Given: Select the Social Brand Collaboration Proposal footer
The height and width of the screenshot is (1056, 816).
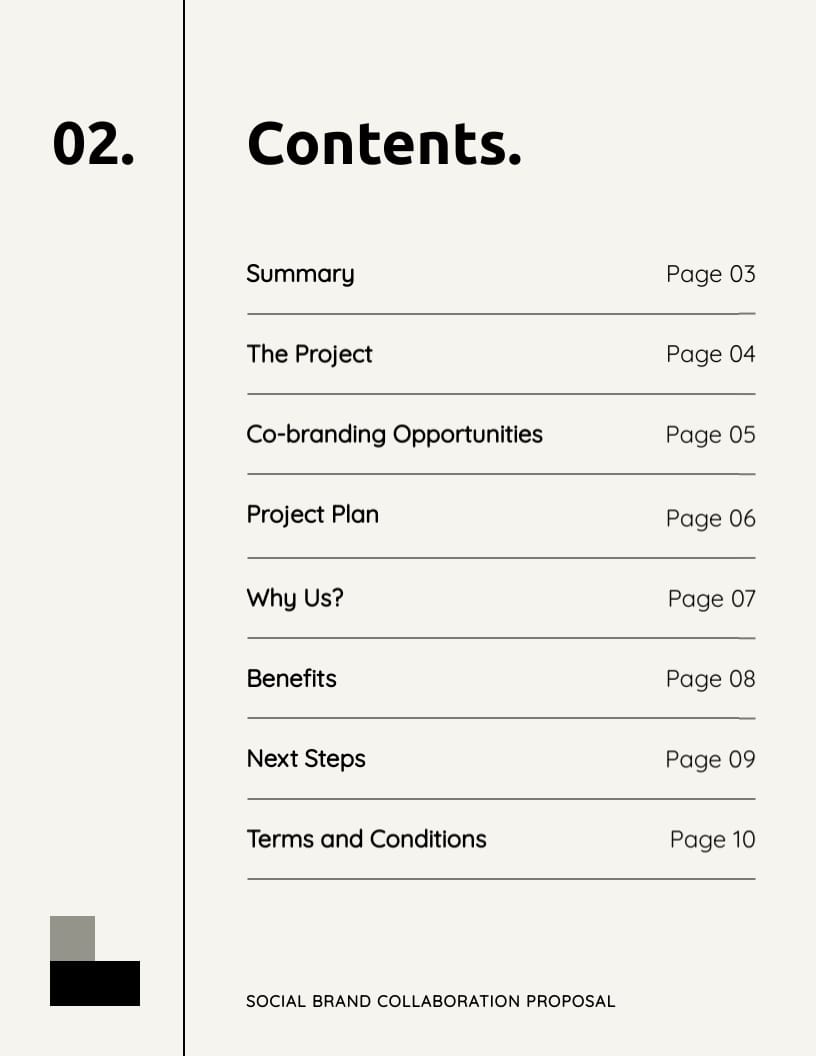Looking at the screenshot, I should (431, 1001).
